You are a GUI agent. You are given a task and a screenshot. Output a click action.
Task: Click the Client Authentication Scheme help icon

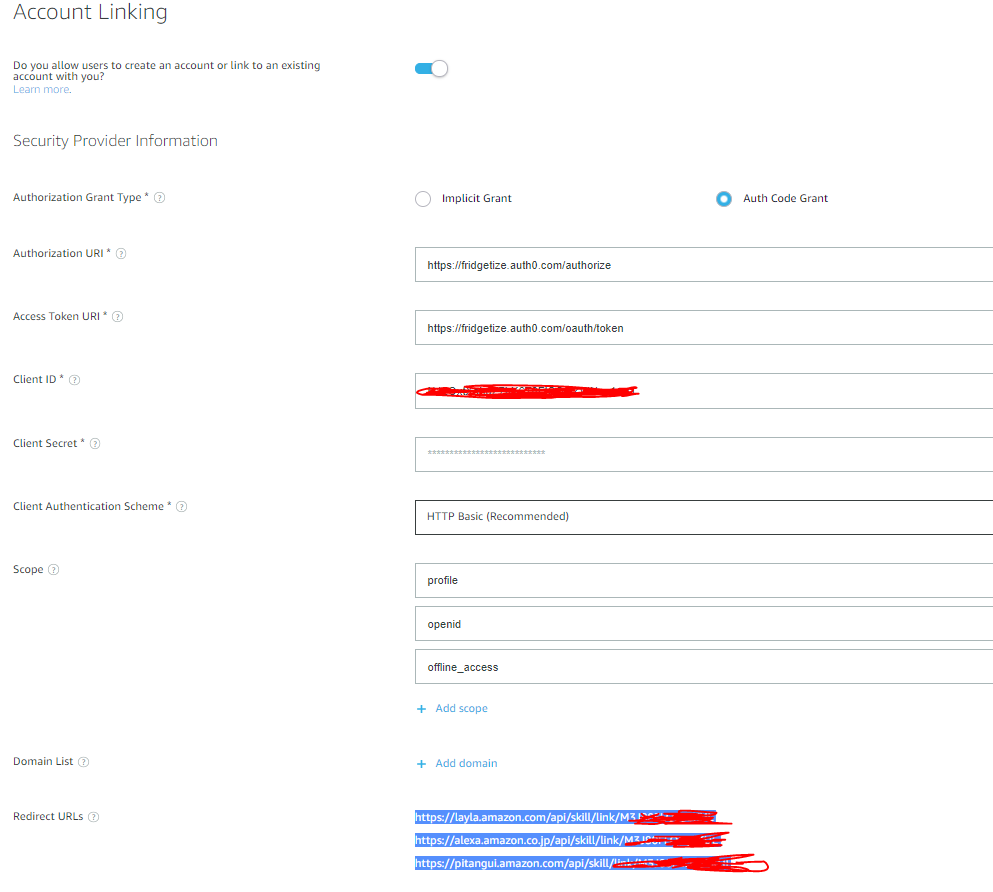coord(181,506)
